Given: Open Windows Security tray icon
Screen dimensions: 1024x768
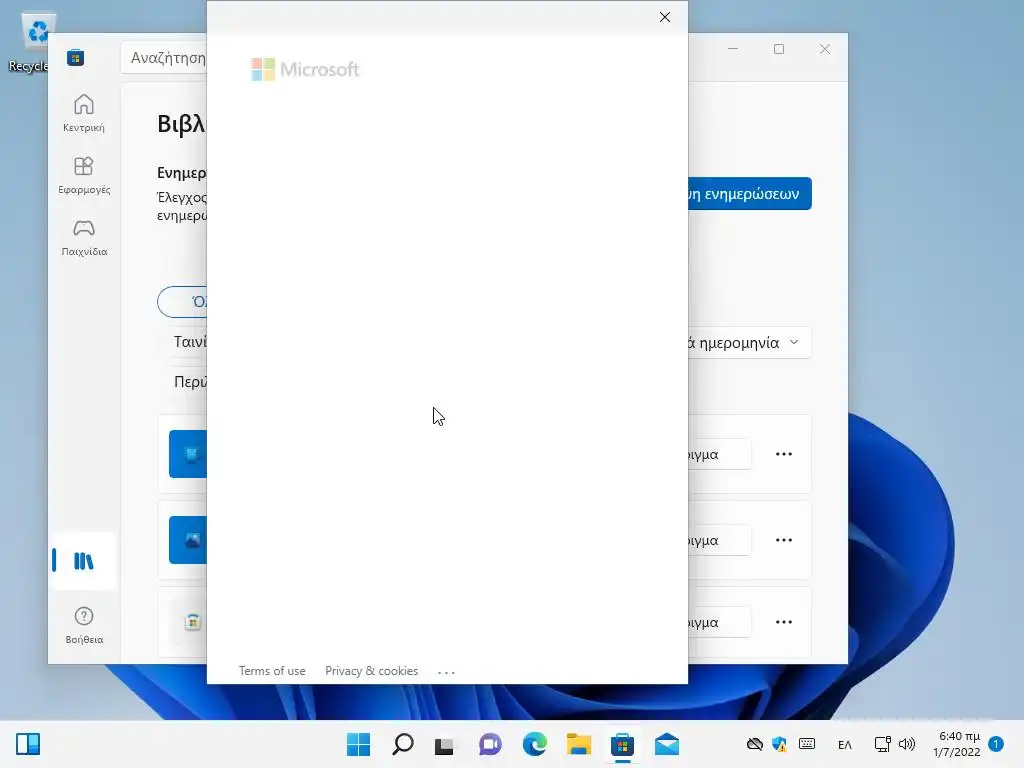Looking at the screenshot, I should 779,744.
